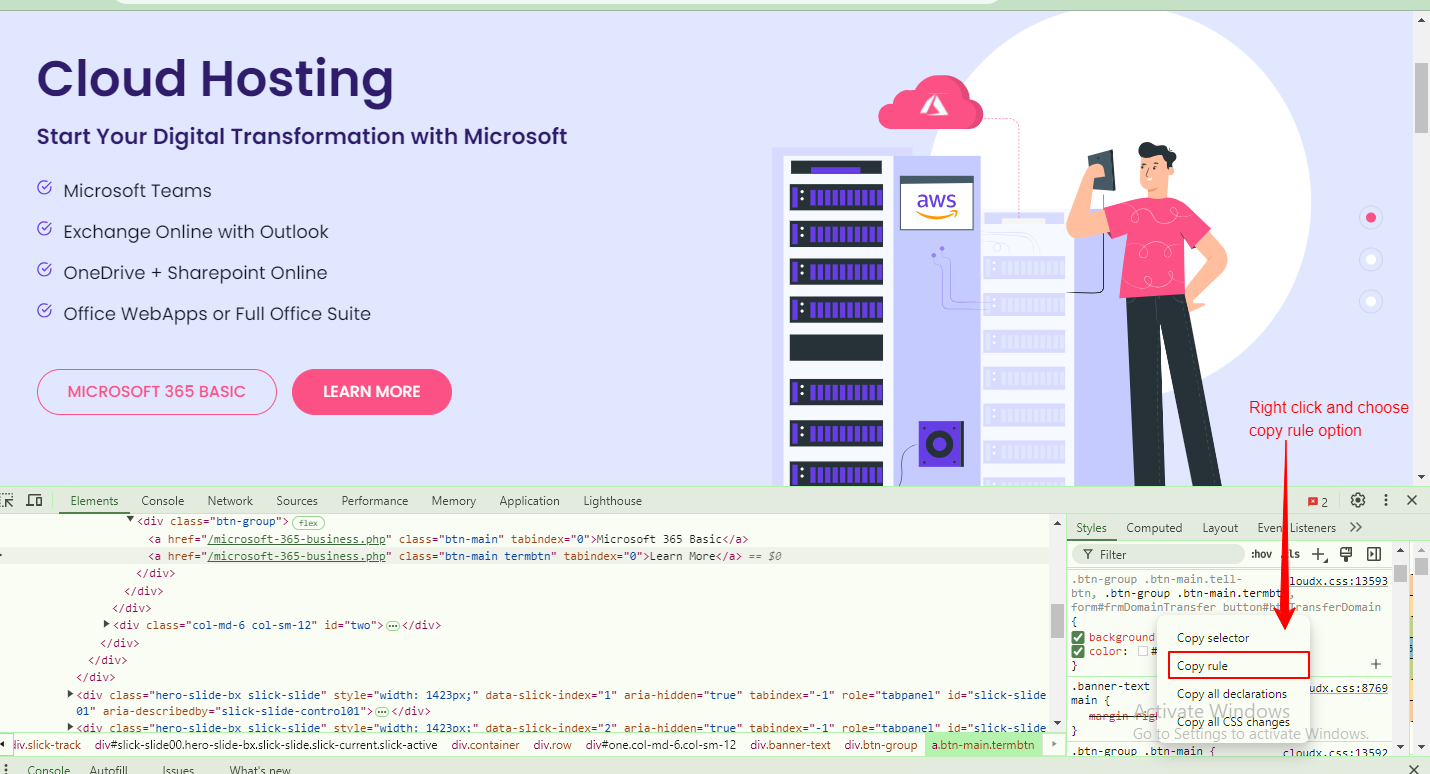This screenshot has height=774, width=1430.
Task: Click the new style rule plus icon
Action: click(x=1319, y=554)
